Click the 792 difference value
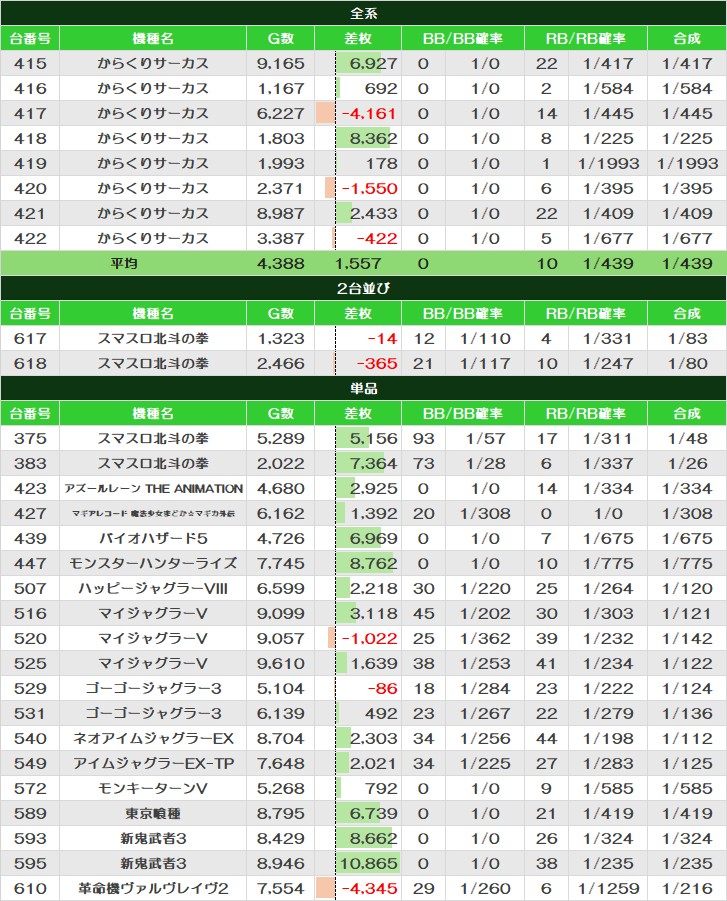Viewport: 727px width, 901px height. [382, 788]
